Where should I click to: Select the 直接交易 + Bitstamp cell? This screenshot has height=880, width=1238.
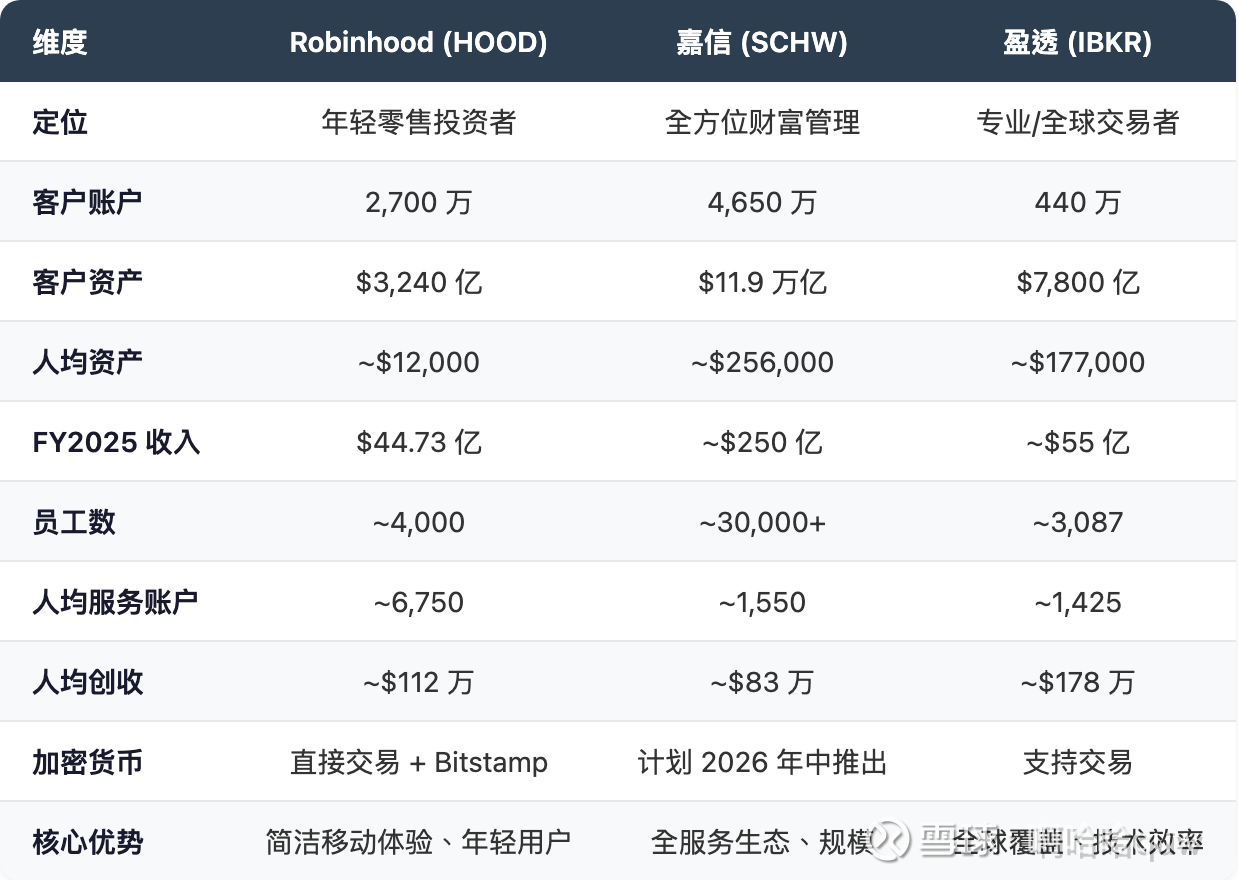[418, 762]
